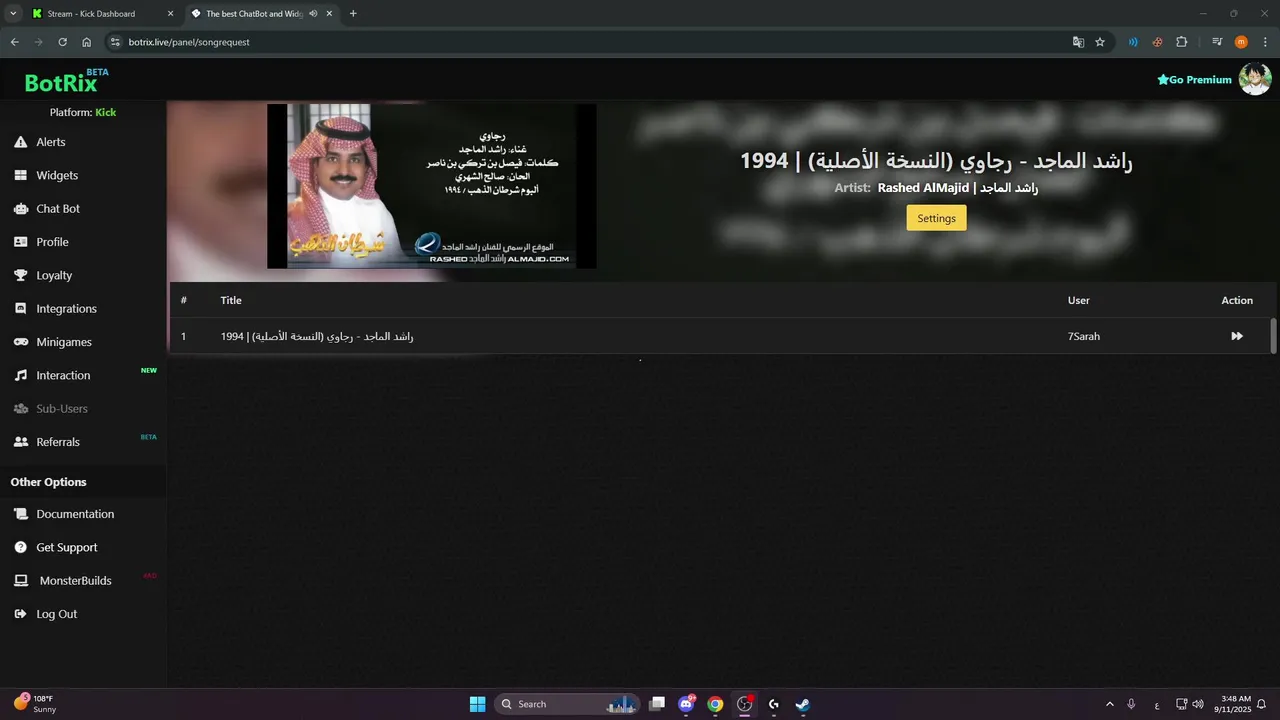This screenshot has height=720, width=1280.
Task: Click the Kick platform label
Action: (106, 113)
